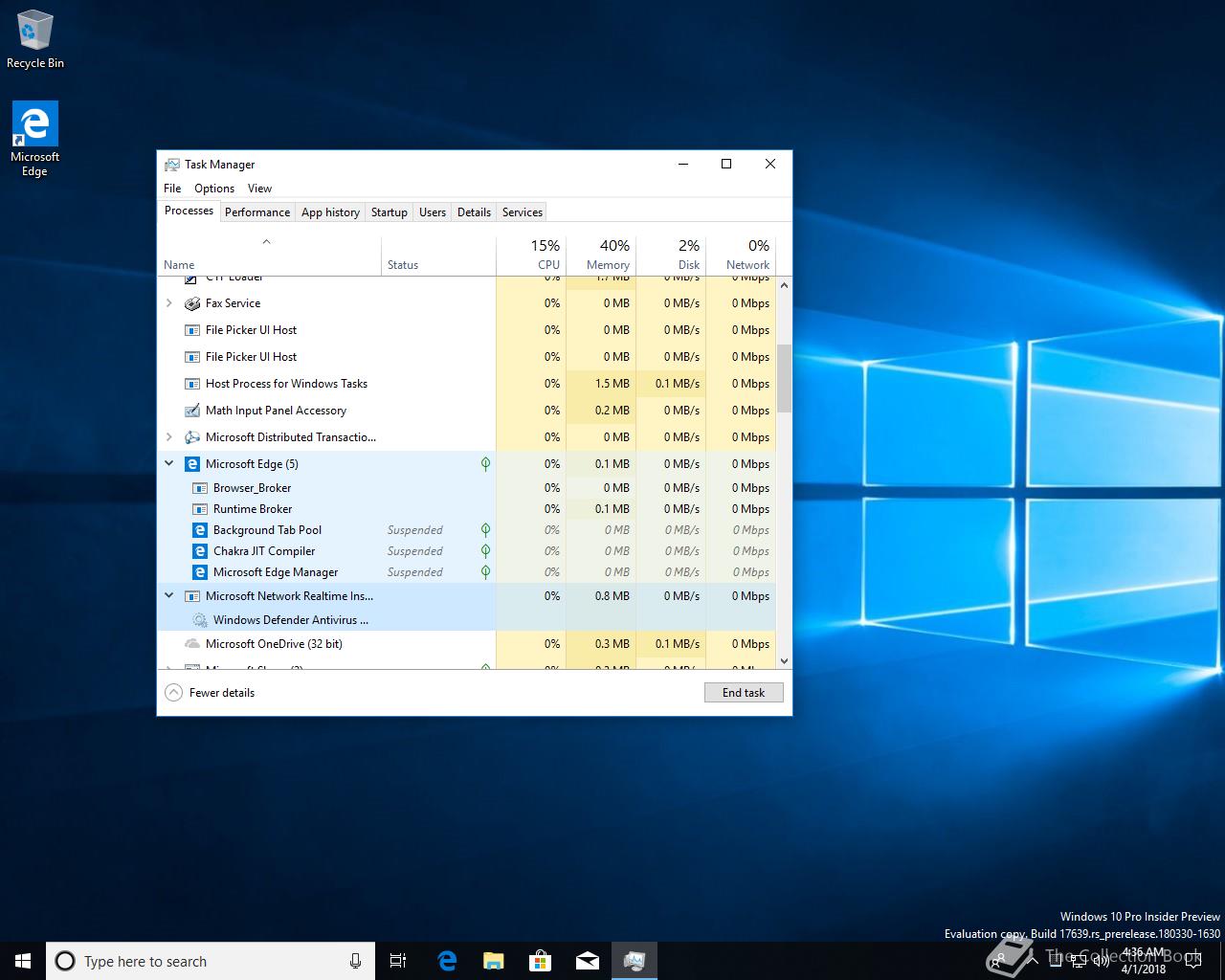Open the Windows Start menu

pos(23,961)
